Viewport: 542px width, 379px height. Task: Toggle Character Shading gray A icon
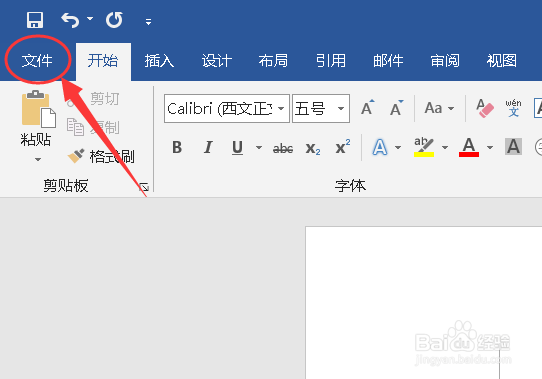pyautogui.click(x=513, y=147)
